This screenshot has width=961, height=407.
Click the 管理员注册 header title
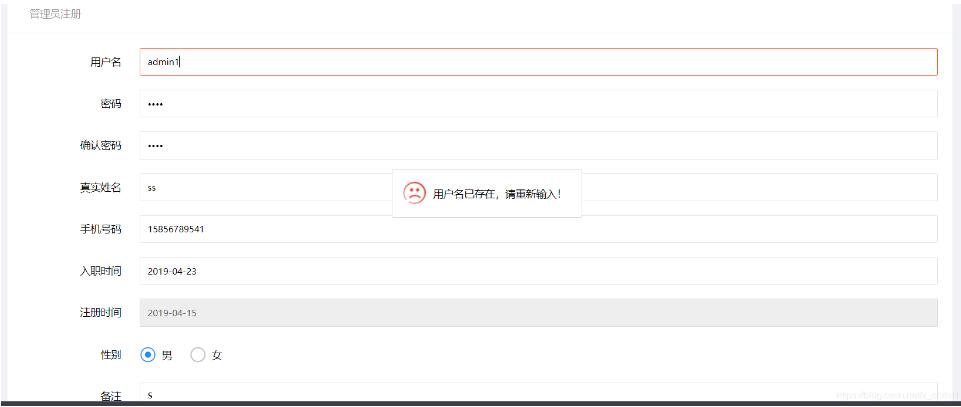click(55, 13)
